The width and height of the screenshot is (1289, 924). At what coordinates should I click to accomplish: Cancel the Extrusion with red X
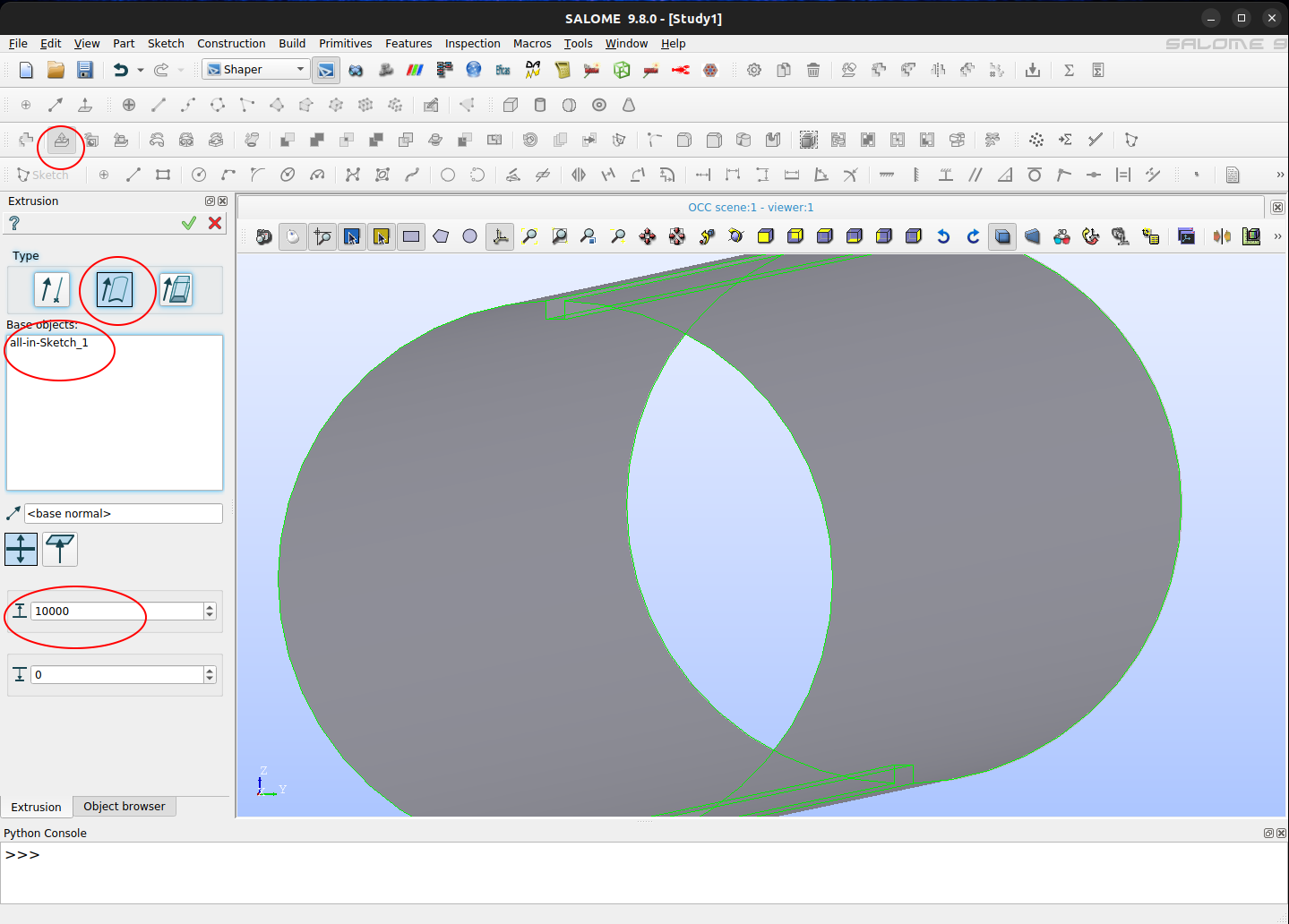click(215, 223)
